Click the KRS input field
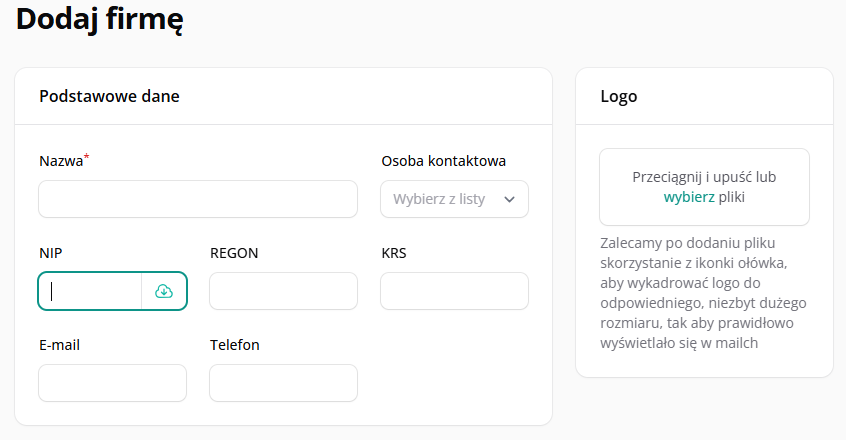The width and height of the screenshot is (846, 440). click(454, 291)
